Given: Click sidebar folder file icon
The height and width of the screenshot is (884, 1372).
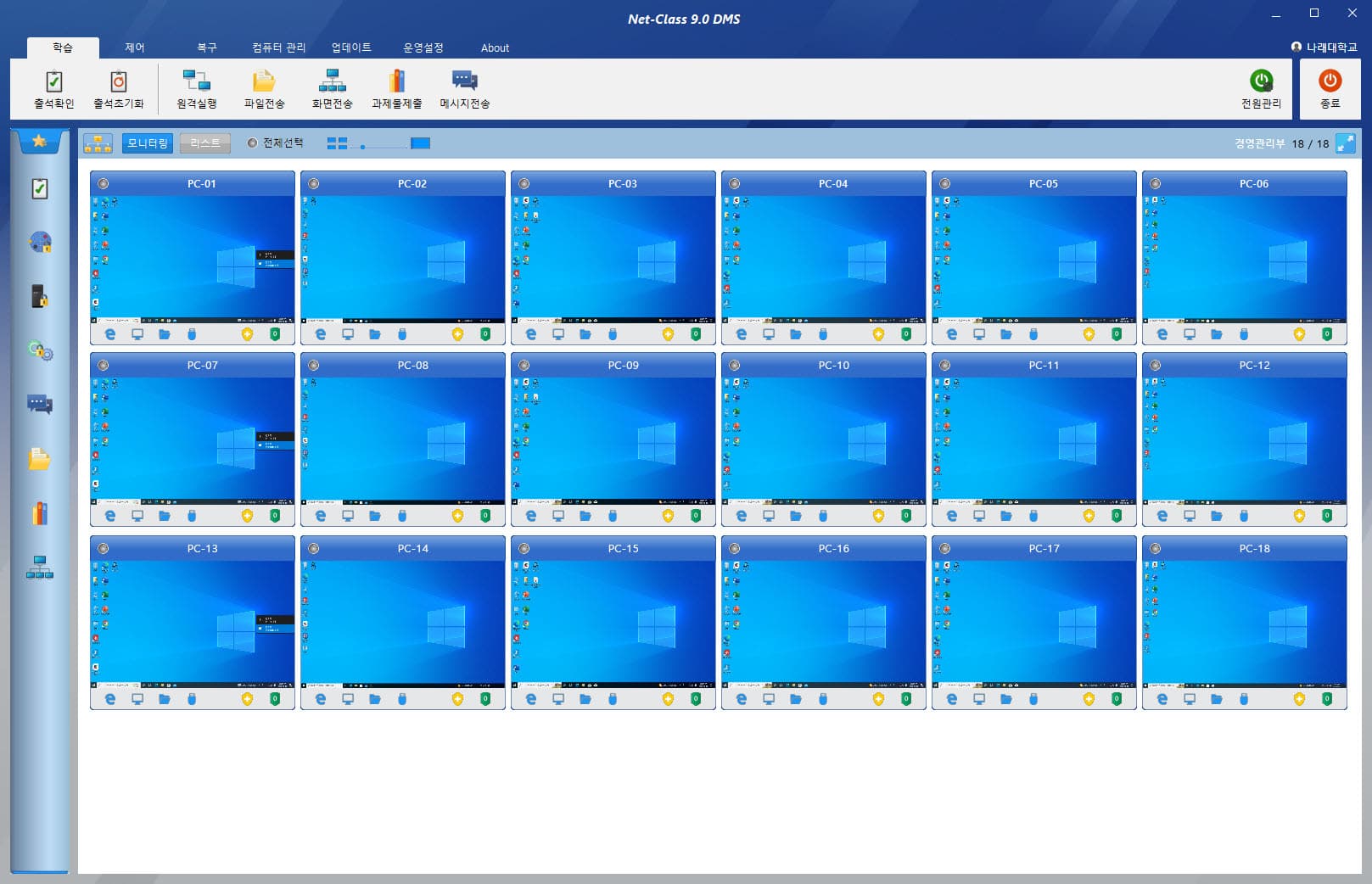Looking at the screenshot, I should 40,459.
